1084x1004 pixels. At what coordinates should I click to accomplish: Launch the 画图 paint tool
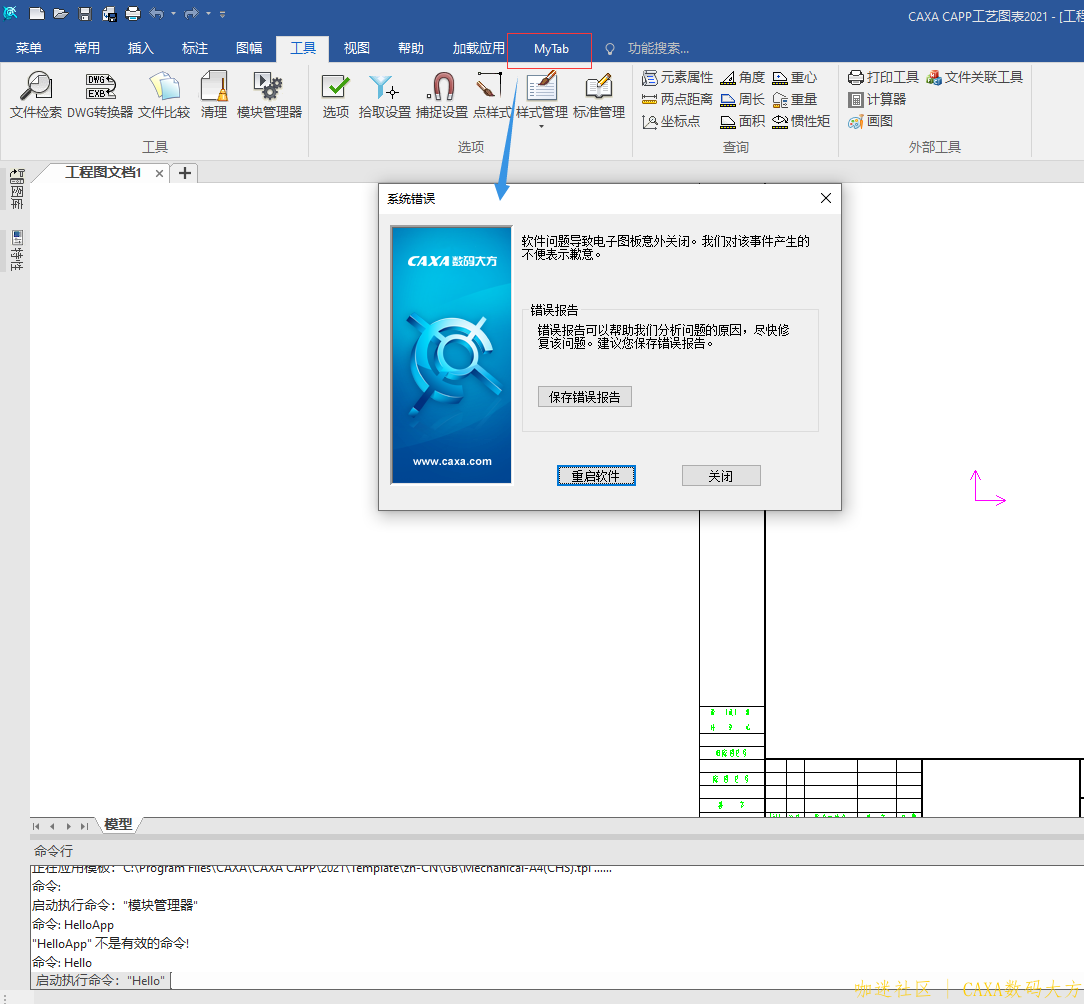870,122
